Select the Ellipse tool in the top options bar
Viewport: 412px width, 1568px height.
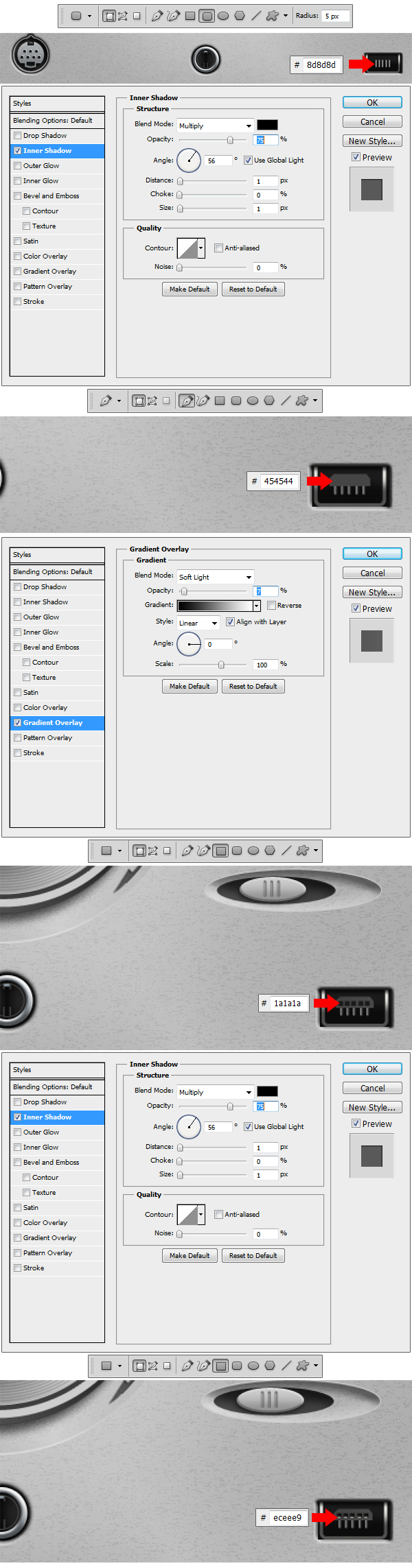click(x=223, y=16)
